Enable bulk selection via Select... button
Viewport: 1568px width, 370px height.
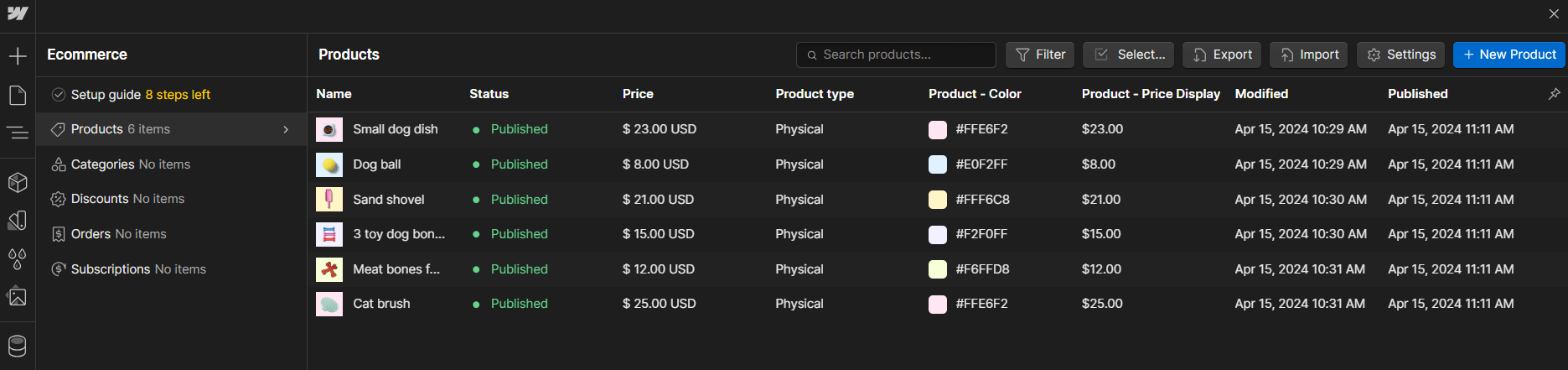tap(1128, 55)
